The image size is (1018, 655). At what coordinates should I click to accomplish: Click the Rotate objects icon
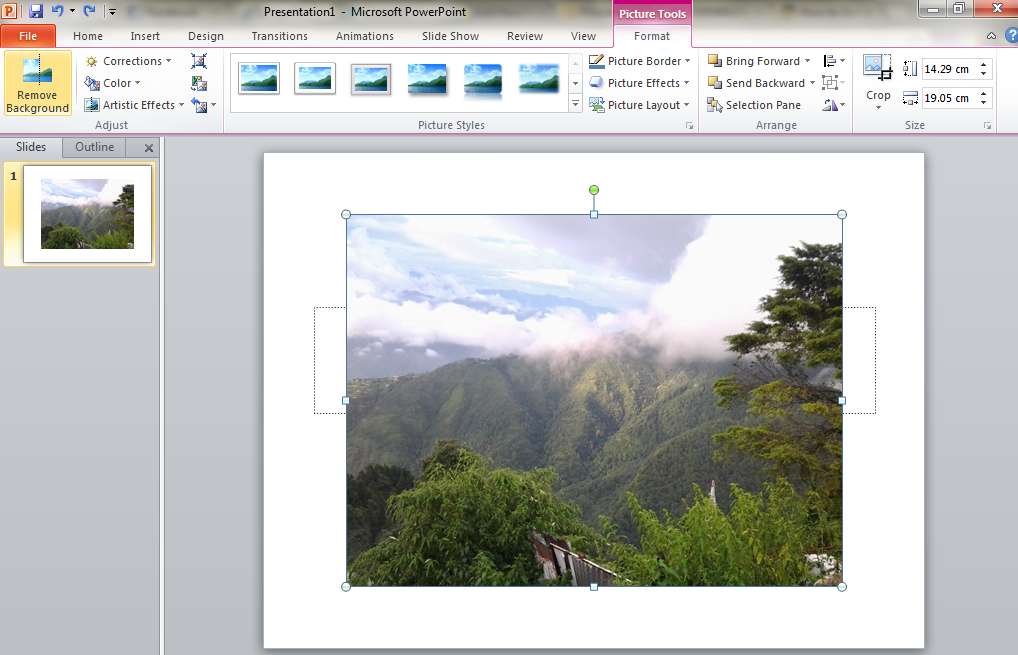[834, 105]
